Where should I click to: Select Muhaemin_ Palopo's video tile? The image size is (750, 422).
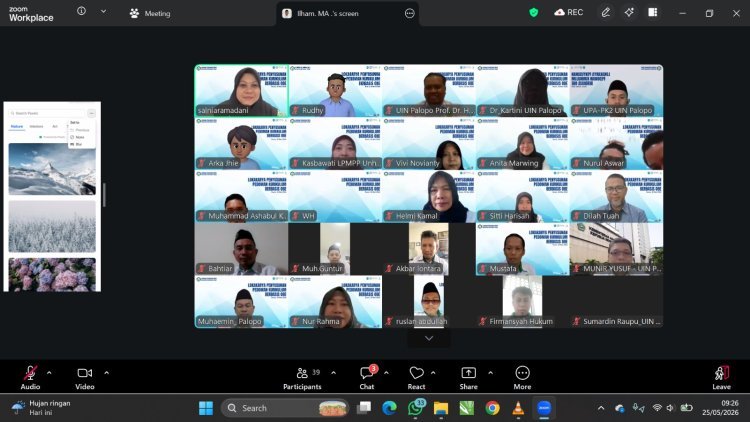click(x=242, y=302)
